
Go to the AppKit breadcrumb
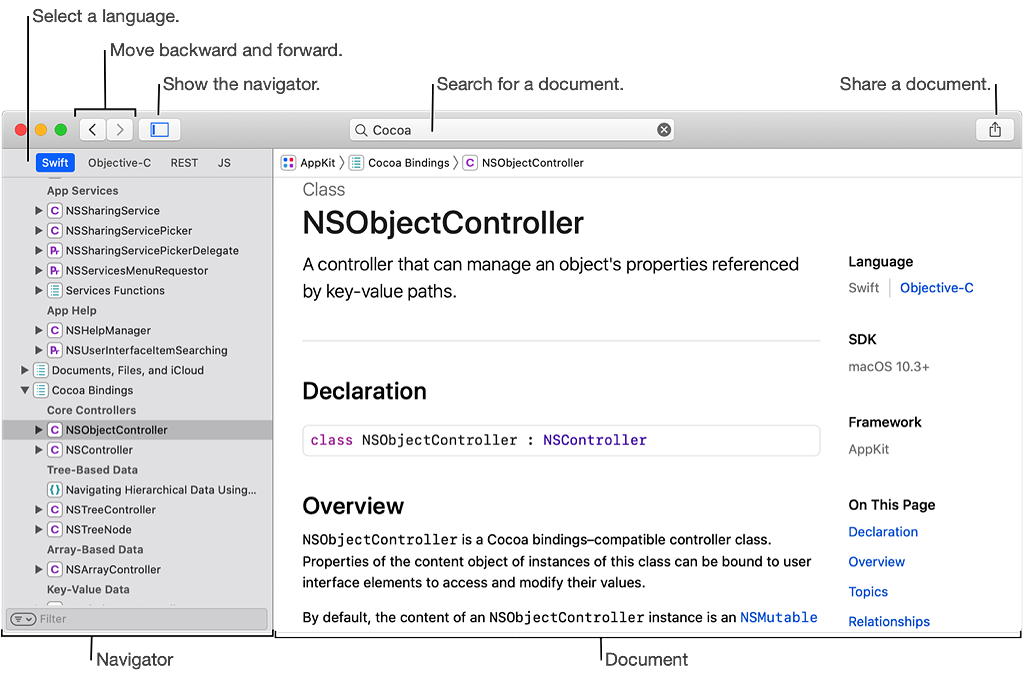click(x=317, y=163)
